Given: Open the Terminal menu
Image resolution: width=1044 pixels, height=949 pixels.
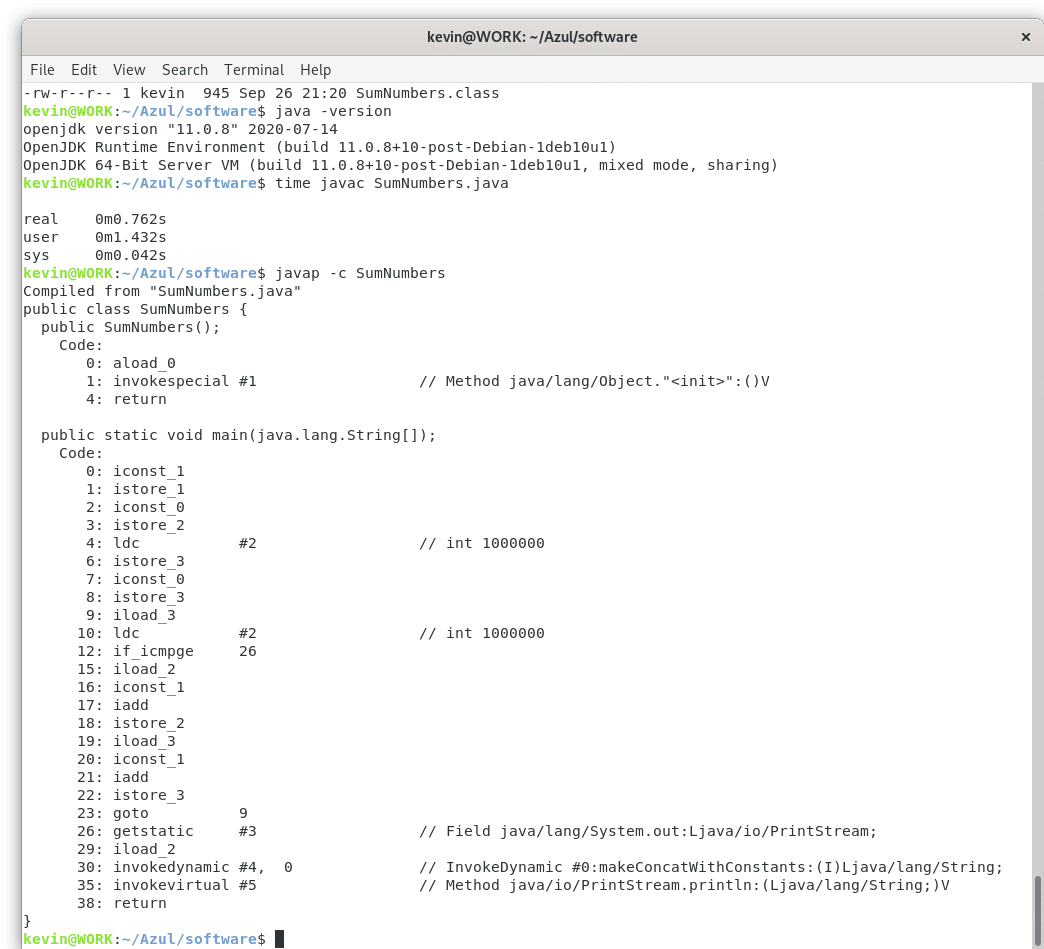Looking at the screenshot, I should coord(254,70).
